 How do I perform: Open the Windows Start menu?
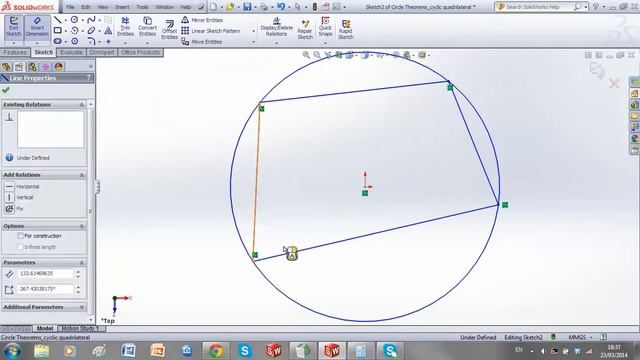pos(12,351)
